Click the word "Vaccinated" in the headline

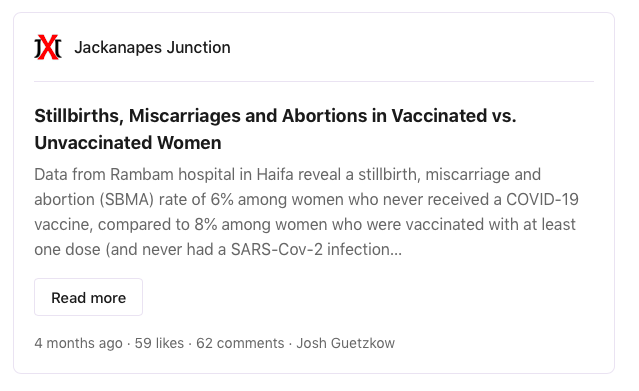[x=439, y=116]
